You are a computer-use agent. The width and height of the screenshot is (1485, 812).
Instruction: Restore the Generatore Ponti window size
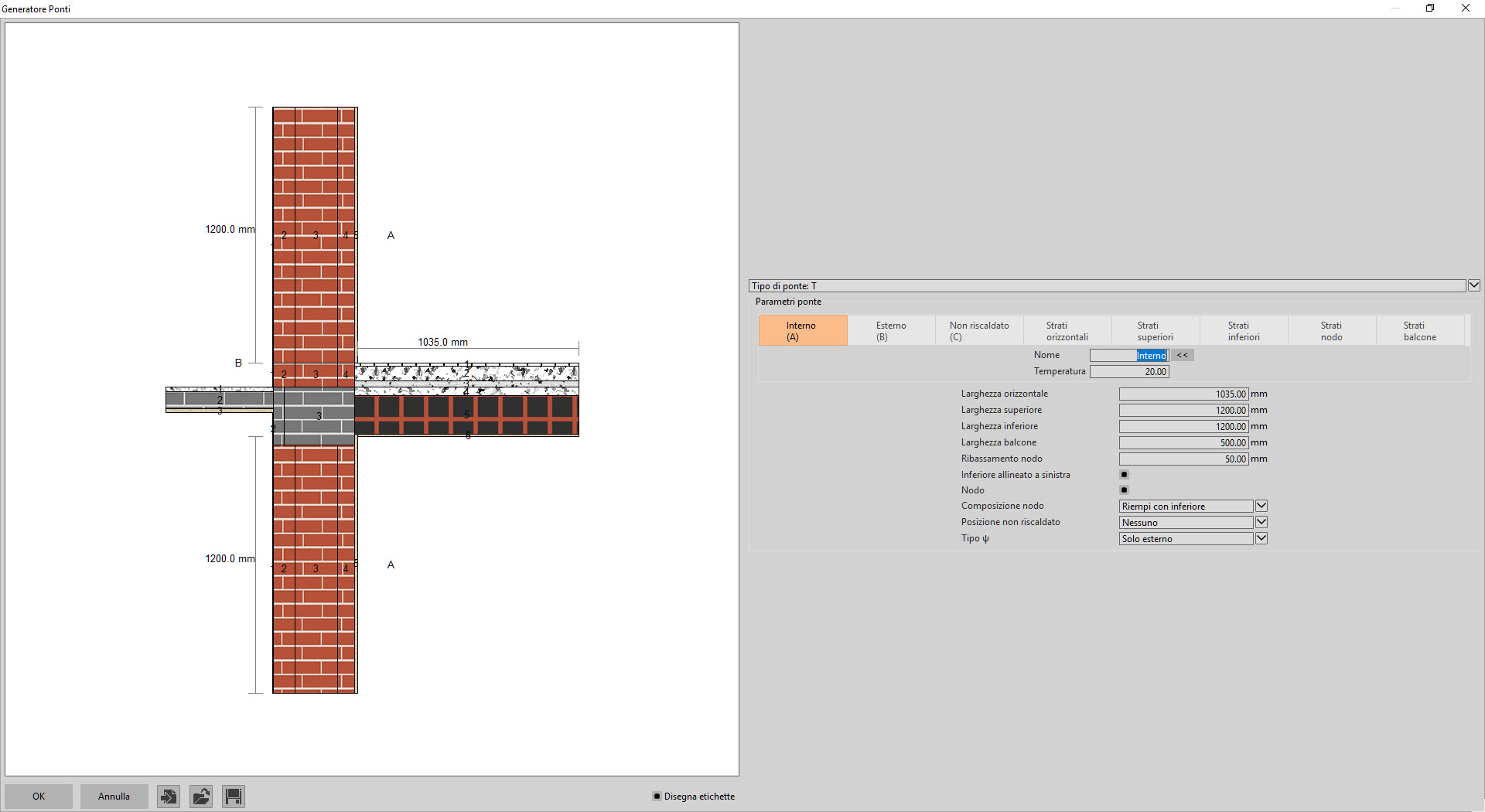click(1430, 9)
